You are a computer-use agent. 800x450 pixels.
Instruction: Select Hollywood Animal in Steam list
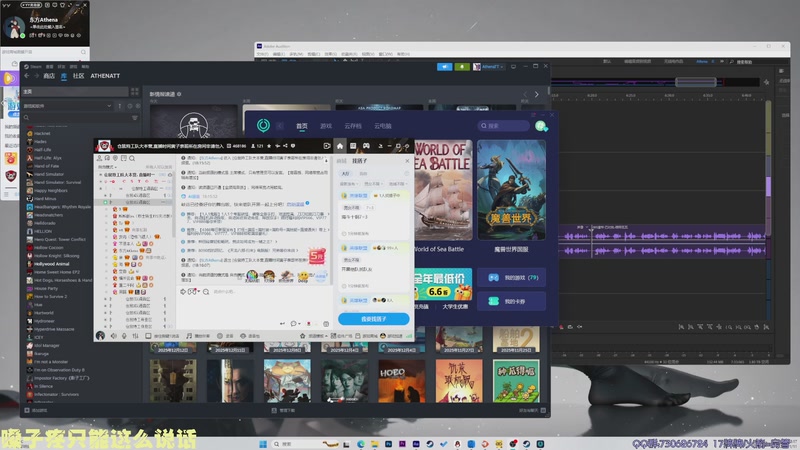point(51,264)
